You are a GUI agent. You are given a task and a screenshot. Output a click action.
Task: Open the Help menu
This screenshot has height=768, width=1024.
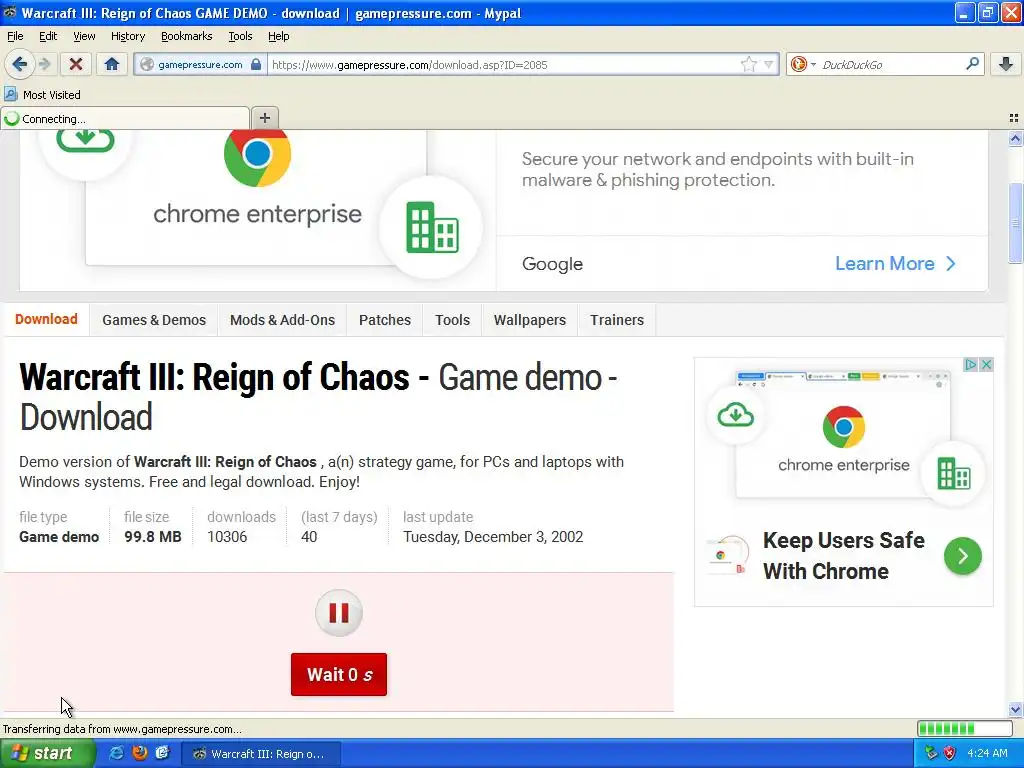click(278, 36)
